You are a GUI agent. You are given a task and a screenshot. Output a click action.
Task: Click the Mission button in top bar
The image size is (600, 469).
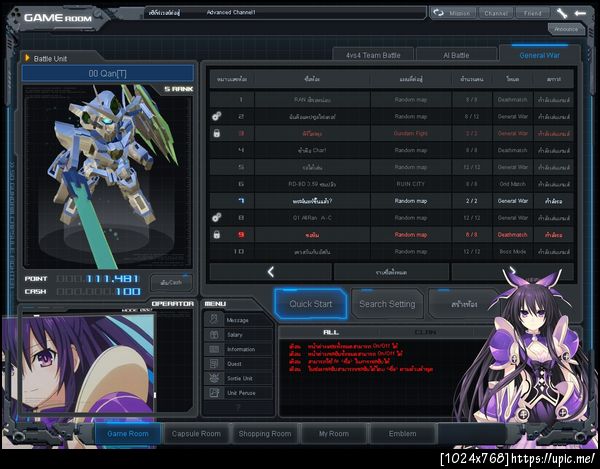pos(460,13)
